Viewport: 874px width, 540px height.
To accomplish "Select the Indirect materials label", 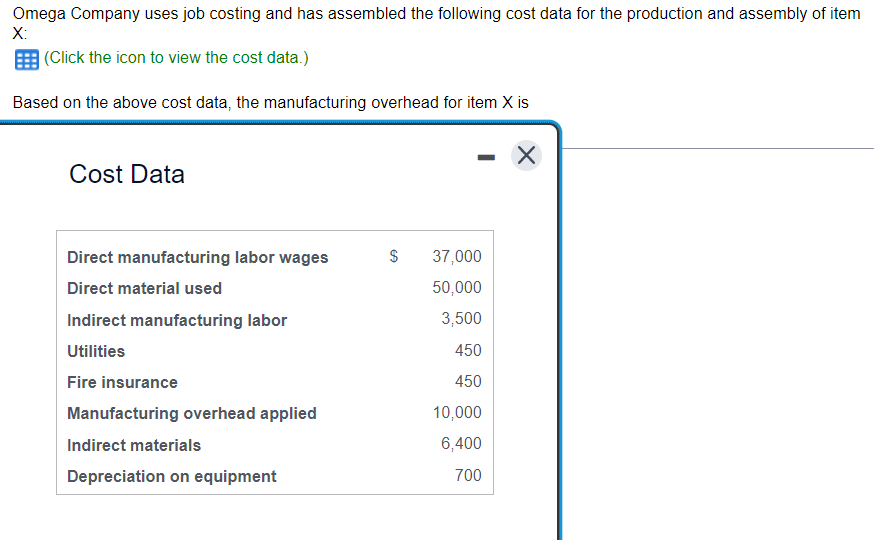I will pyautogui.click(x=134, y=445).
